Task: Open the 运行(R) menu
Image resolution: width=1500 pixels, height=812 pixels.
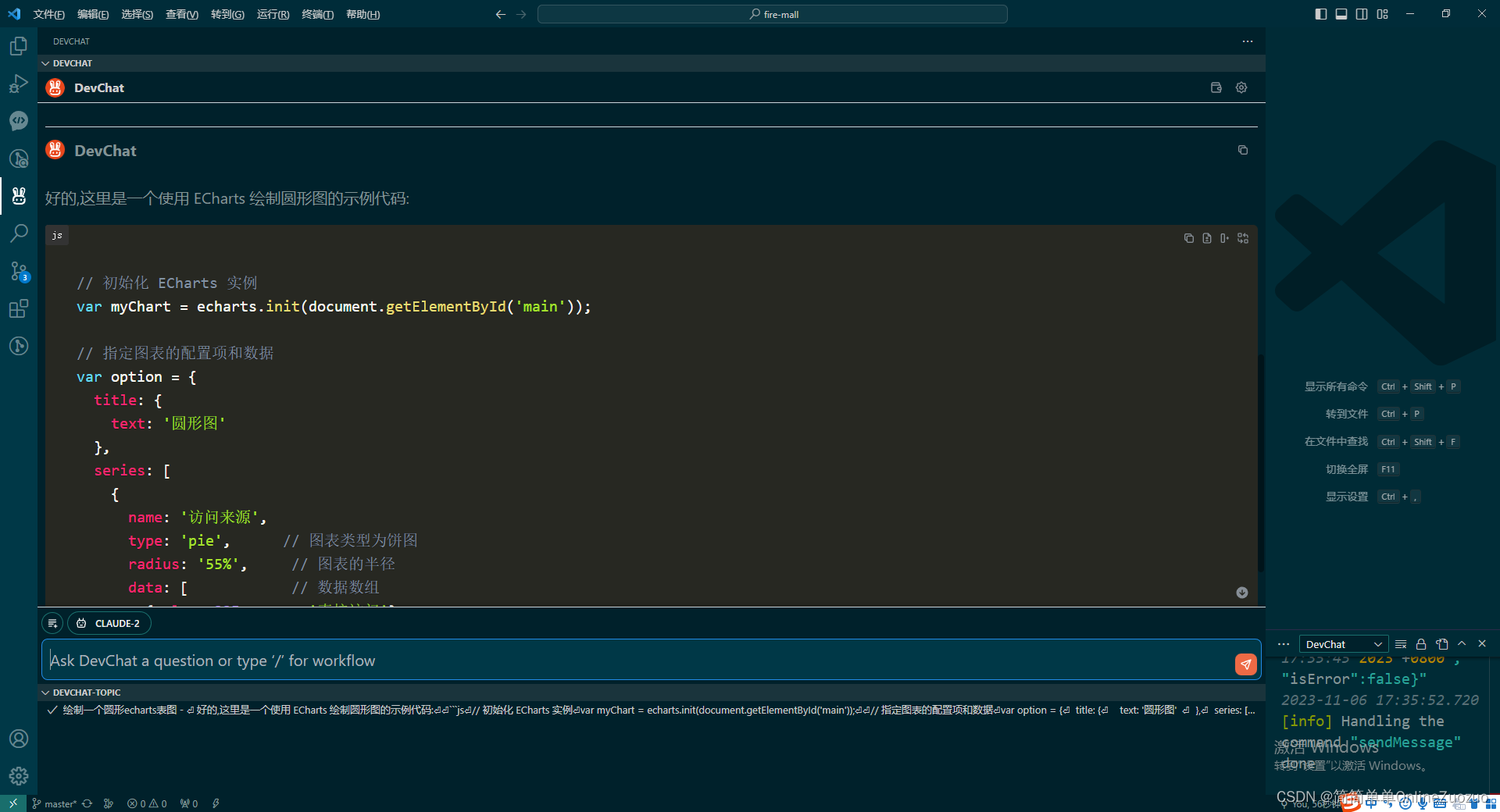Action: (273, 14)
